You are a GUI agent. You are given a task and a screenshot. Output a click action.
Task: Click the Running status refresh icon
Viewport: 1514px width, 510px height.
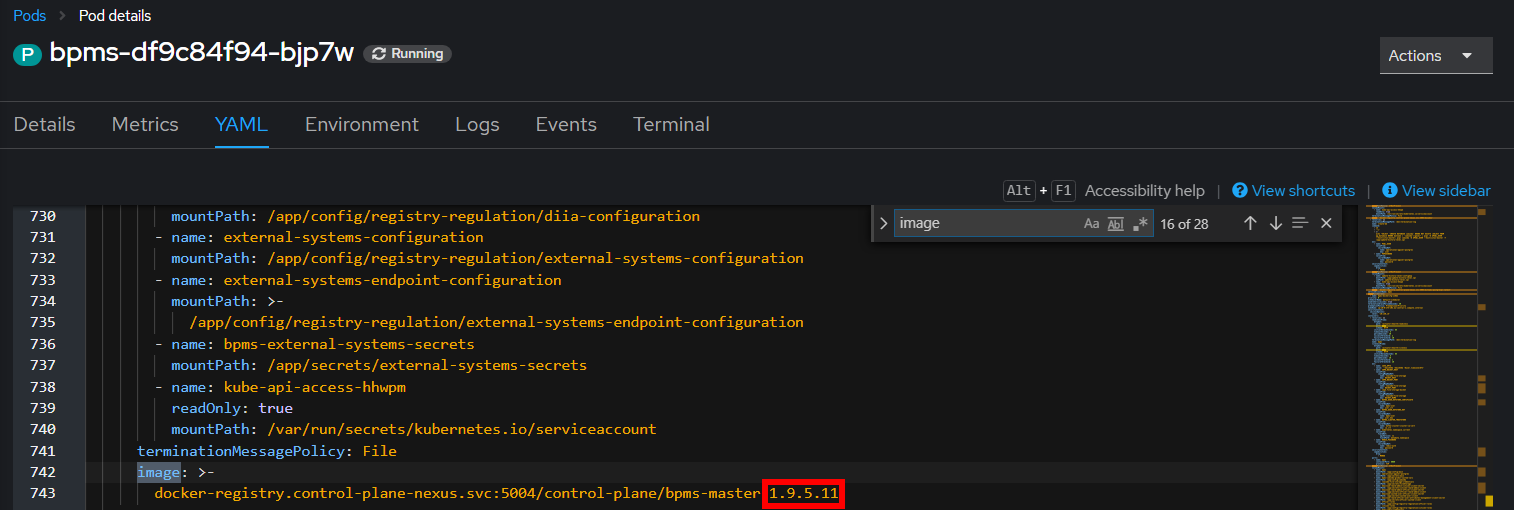coord(379,54)
